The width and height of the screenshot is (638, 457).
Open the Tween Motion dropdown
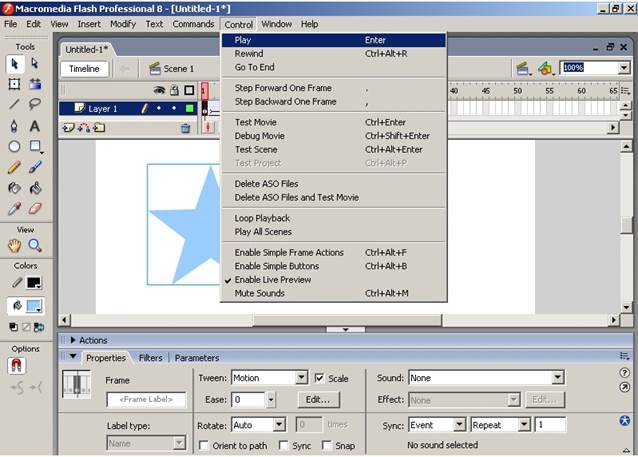pyautogui.click(x=301, y=378)
